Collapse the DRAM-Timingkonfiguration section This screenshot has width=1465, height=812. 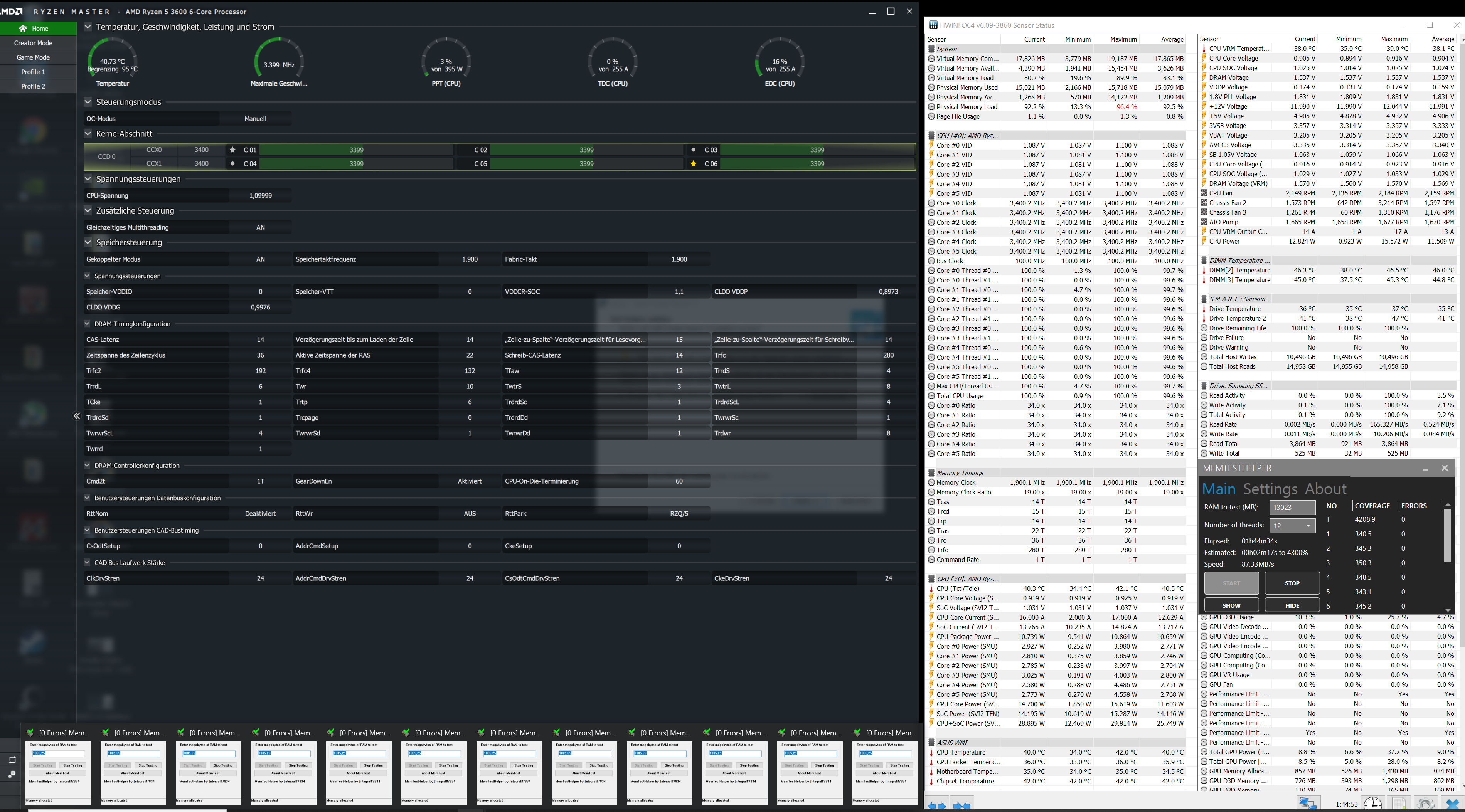87,324
